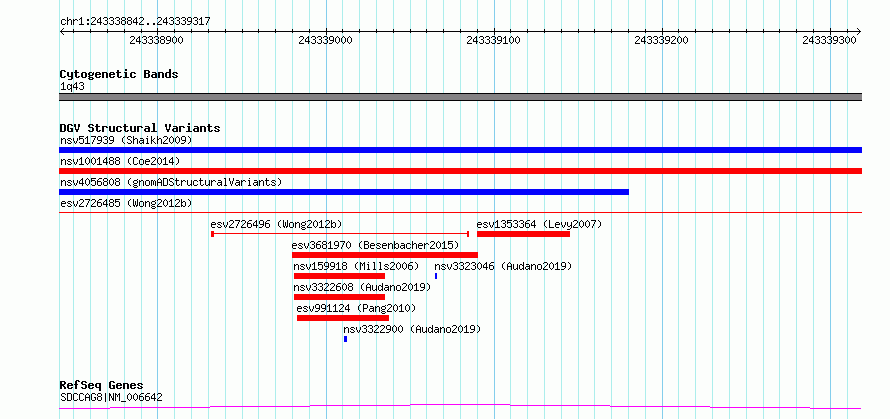Open the nsv1001488 (Coe2014) label
Screen dimensions: 890x419
[x=120, y=161]
